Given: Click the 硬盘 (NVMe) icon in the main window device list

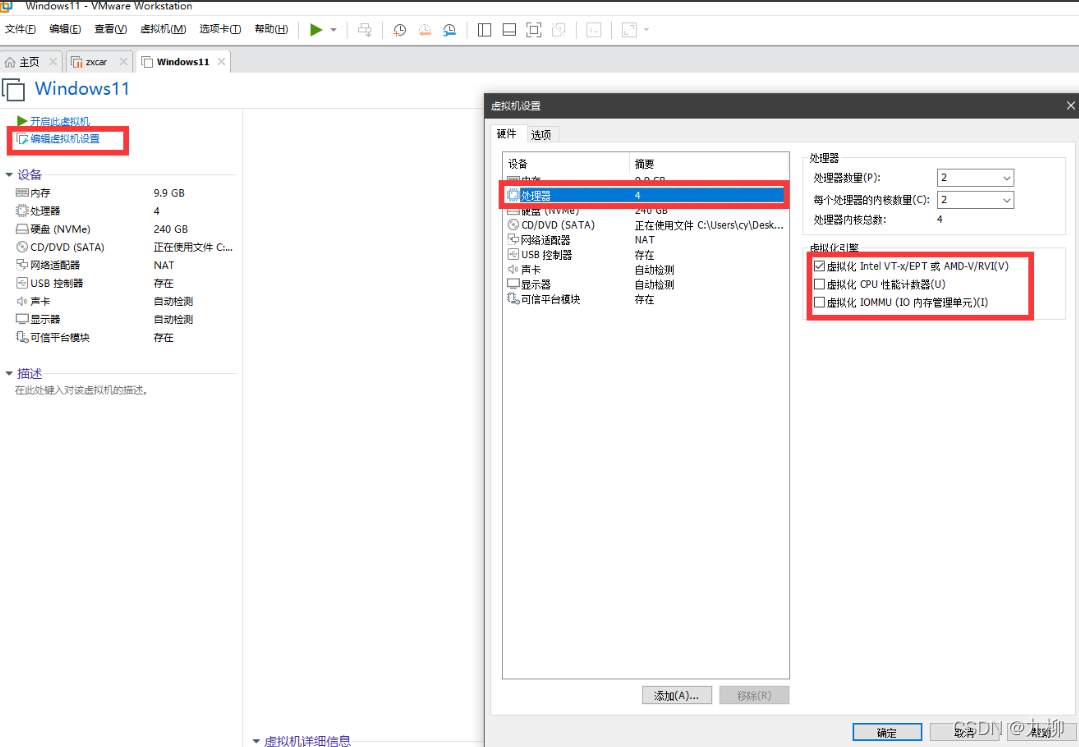Looking at the screenshot, I should 22,229.
